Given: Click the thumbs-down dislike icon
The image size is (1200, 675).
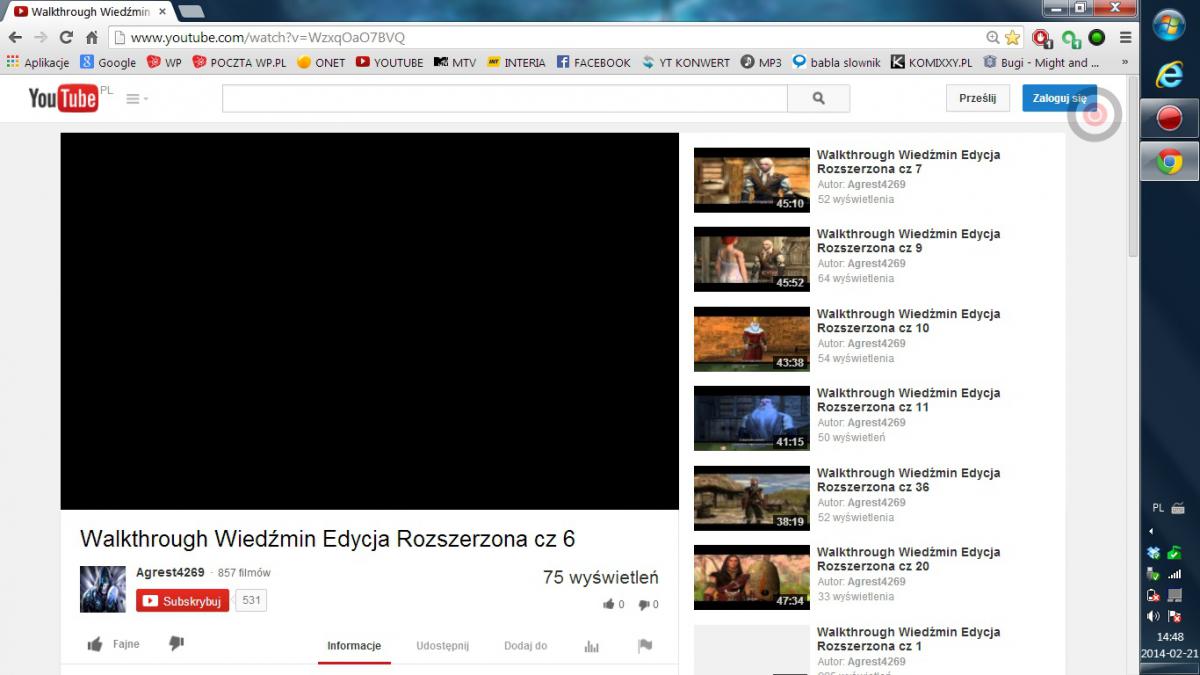Looking at the screenshot, I should tap(176, 643).
